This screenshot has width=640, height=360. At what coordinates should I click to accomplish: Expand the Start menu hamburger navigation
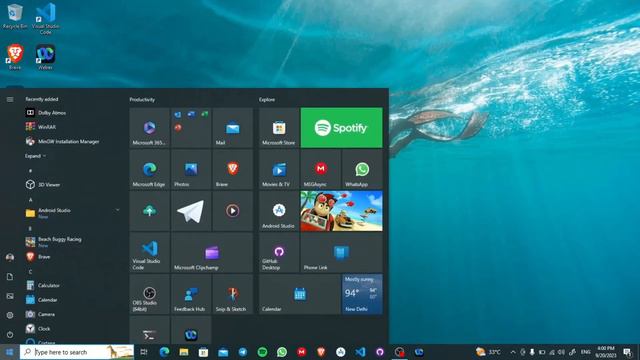(10, 99)
